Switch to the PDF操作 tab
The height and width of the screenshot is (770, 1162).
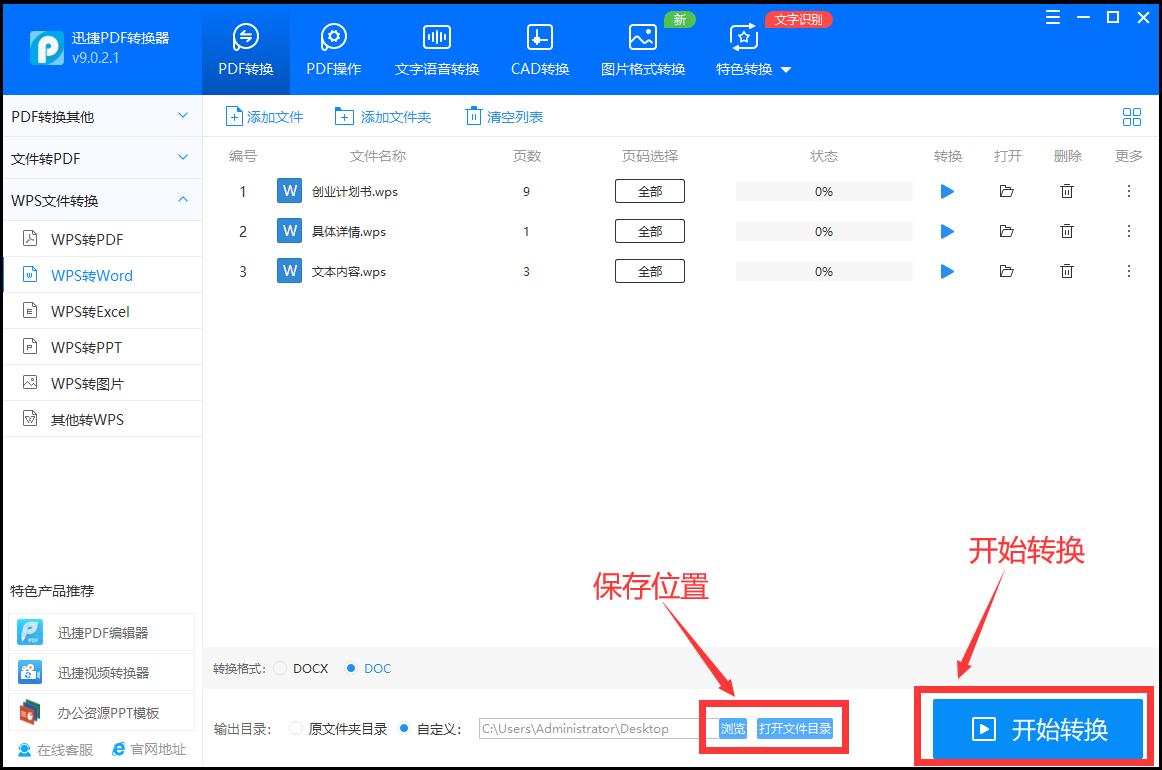point(333,48)
